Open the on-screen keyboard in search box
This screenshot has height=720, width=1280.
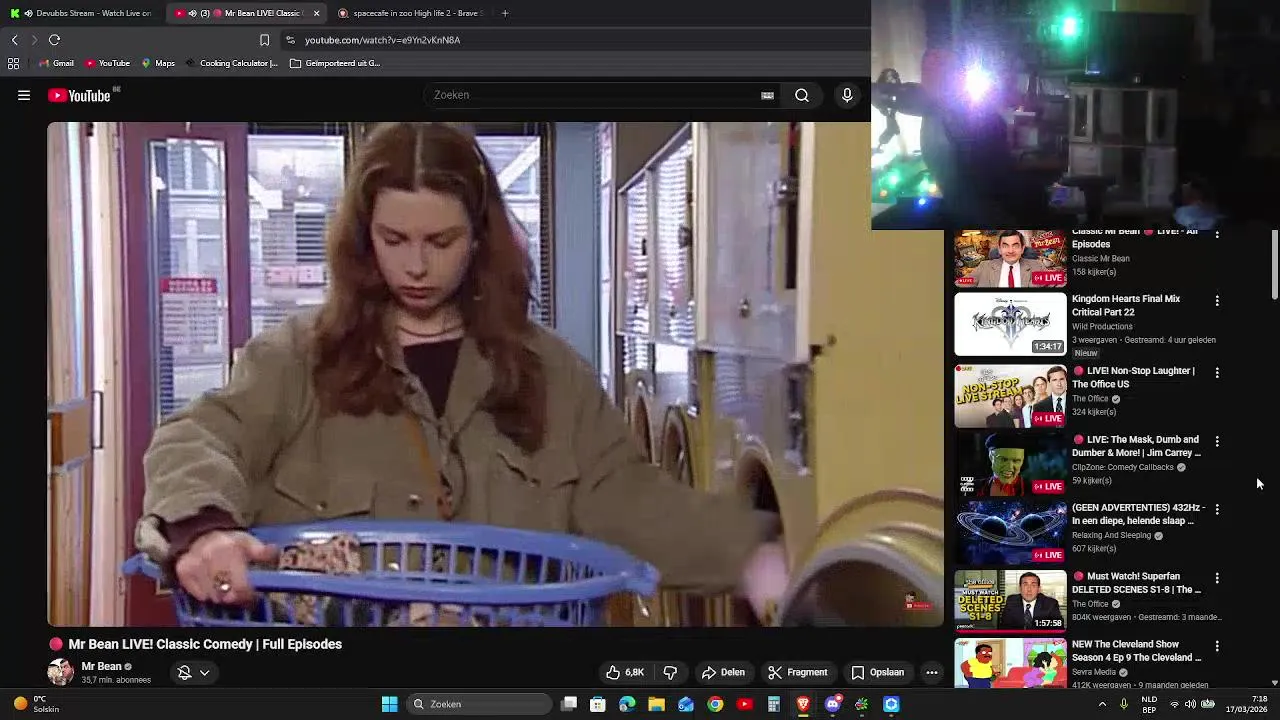tap(767, 95)
